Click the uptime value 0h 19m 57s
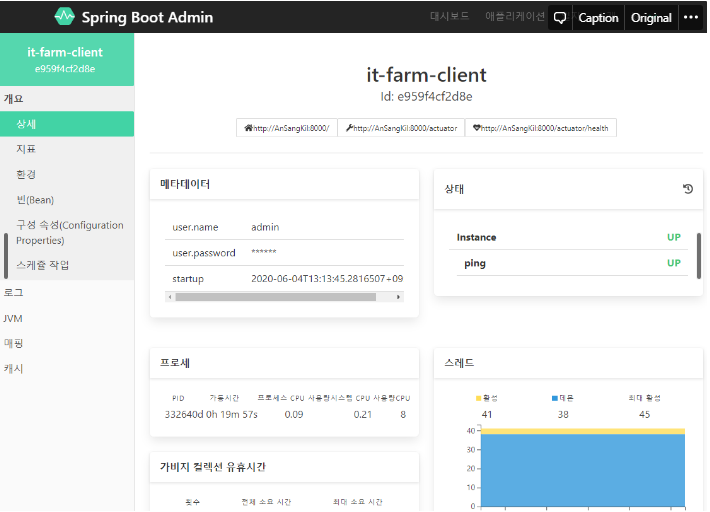 click(x=231, y=415)
